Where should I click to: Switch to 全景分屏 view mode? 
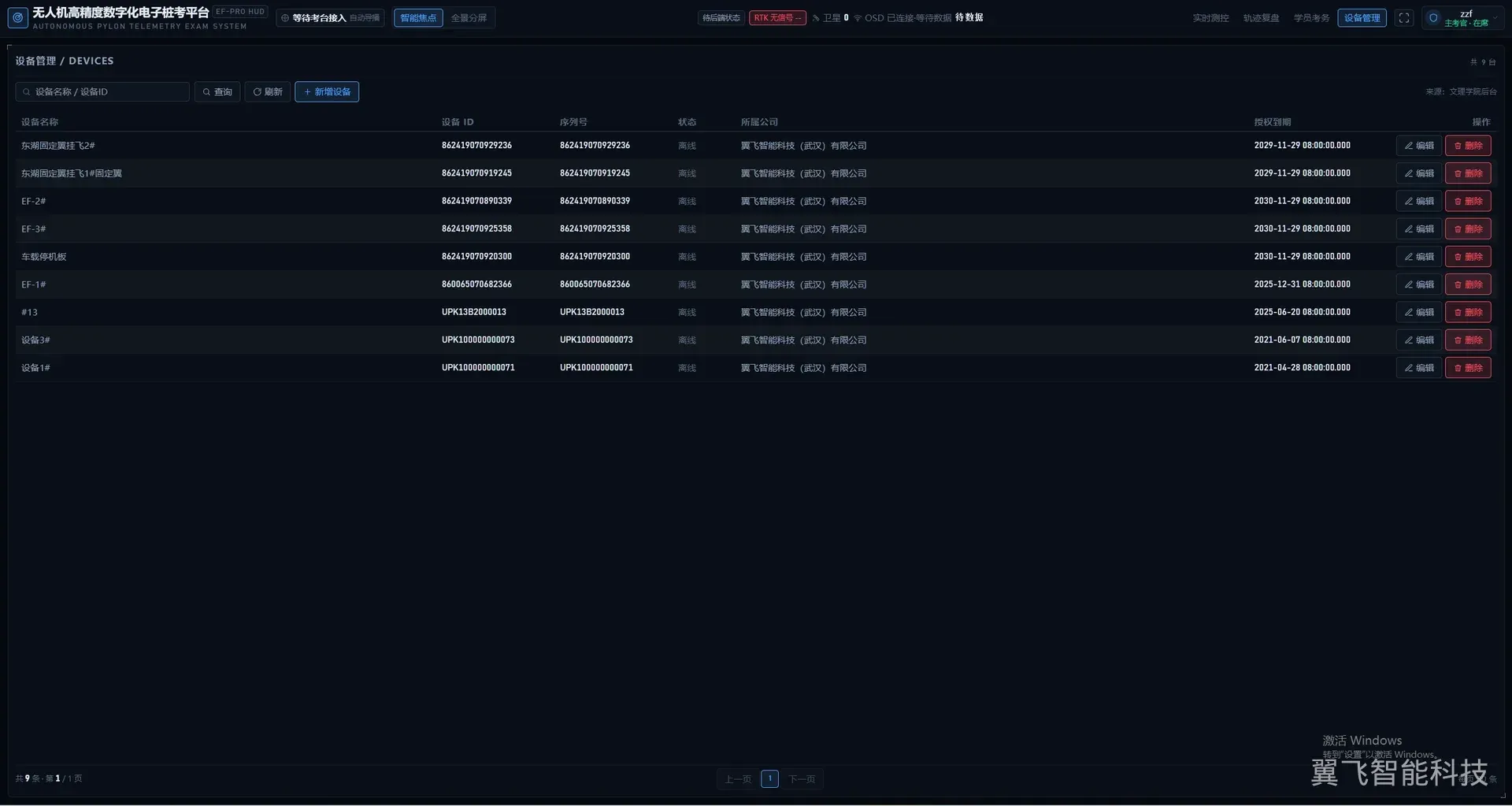tap(469, 17)
